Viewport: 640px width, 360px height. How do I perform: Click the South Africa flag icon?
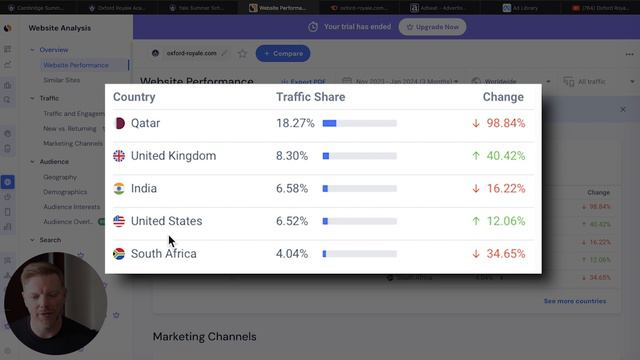[119, 254]
